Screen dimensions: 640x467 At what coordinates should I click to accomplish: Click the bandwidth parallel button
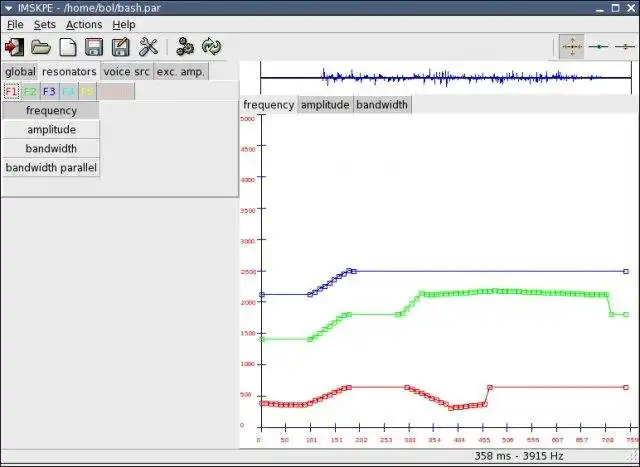click(x=51, y=168)
